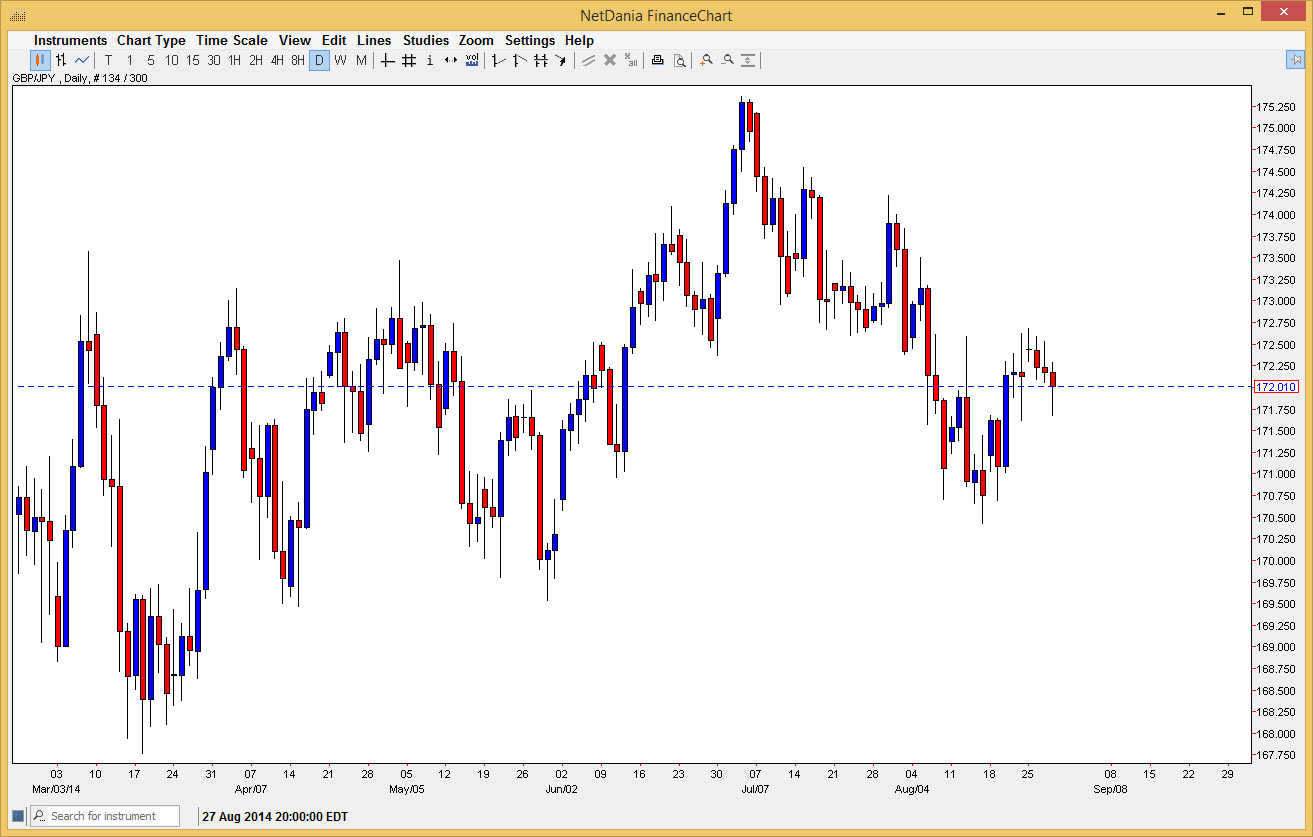
Task: Click the info (i) data icon
Action: pos(430,61)
